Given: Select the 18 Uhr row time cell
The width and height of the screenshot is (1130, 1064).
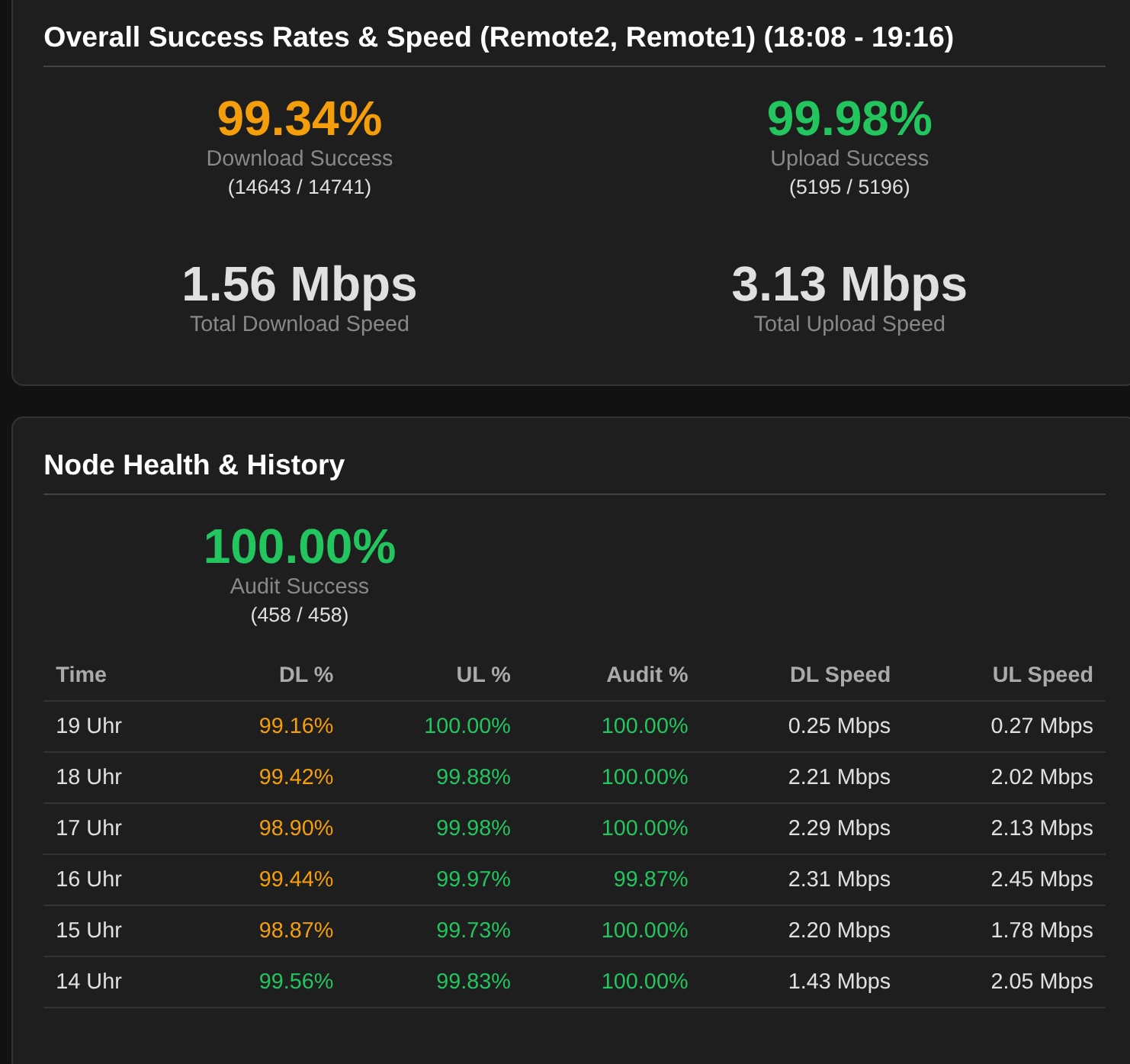Looking at the screenshot, I should coord(88,776).
